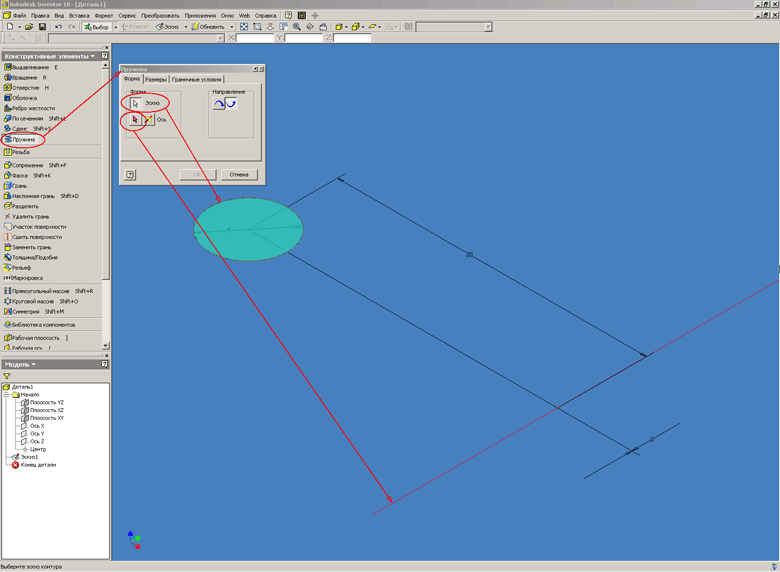Open the Правка menu
The height and width of the screenshot is (572, 780).
pos(40,15)
